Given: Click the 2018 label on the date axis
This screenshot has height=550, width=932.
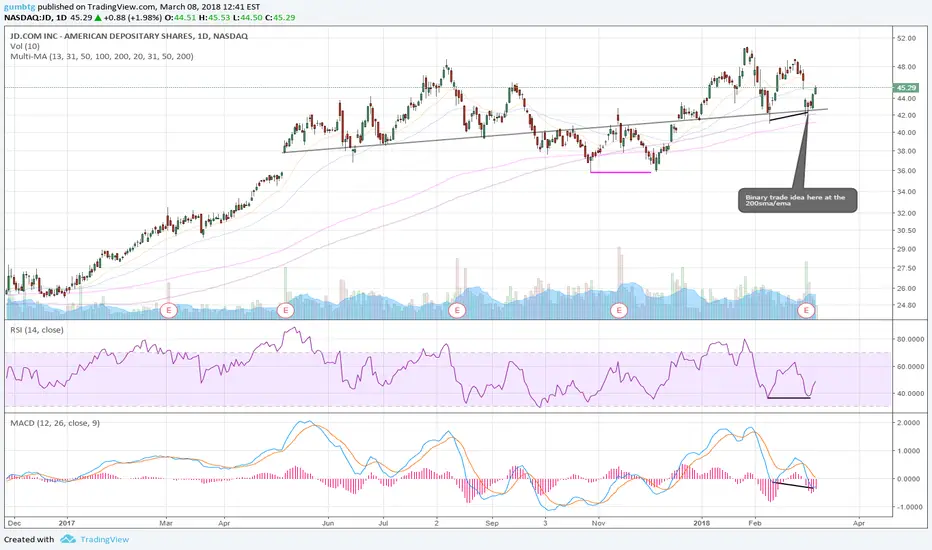Looking at the screenshot, I should [702, 523].
